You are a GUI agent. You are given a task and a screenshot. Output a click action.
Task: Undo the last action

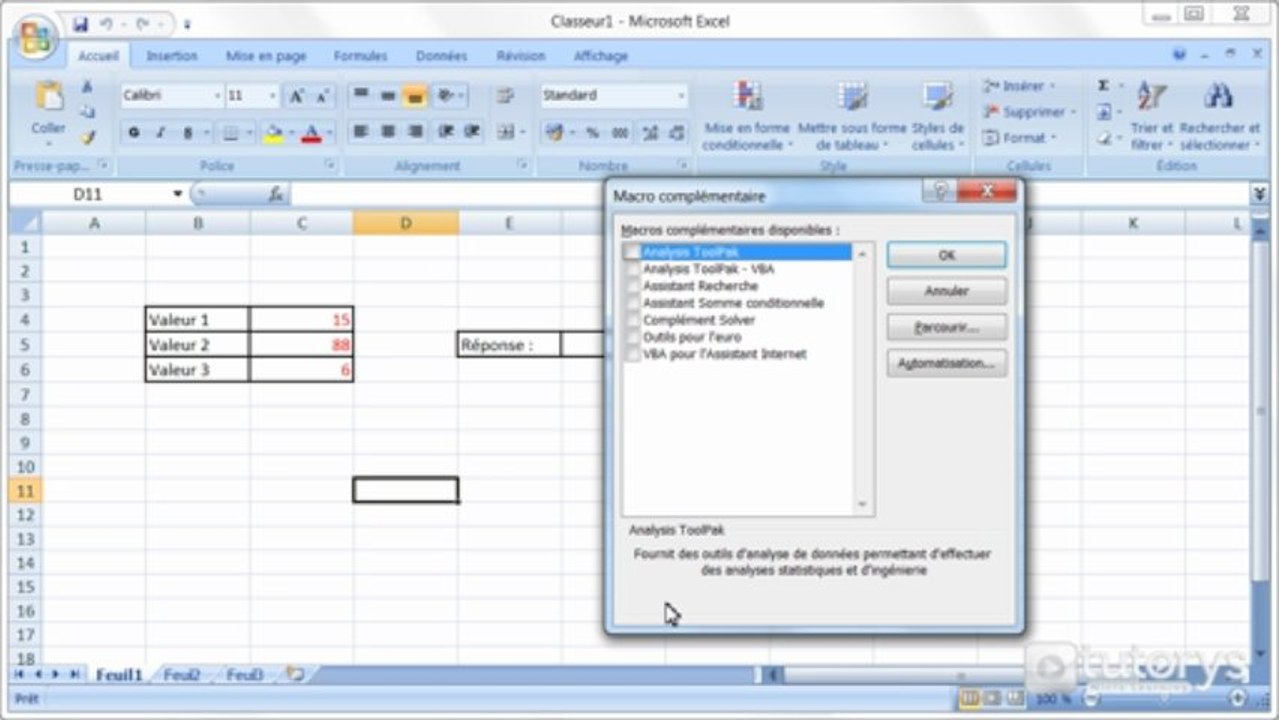(106, 22)
